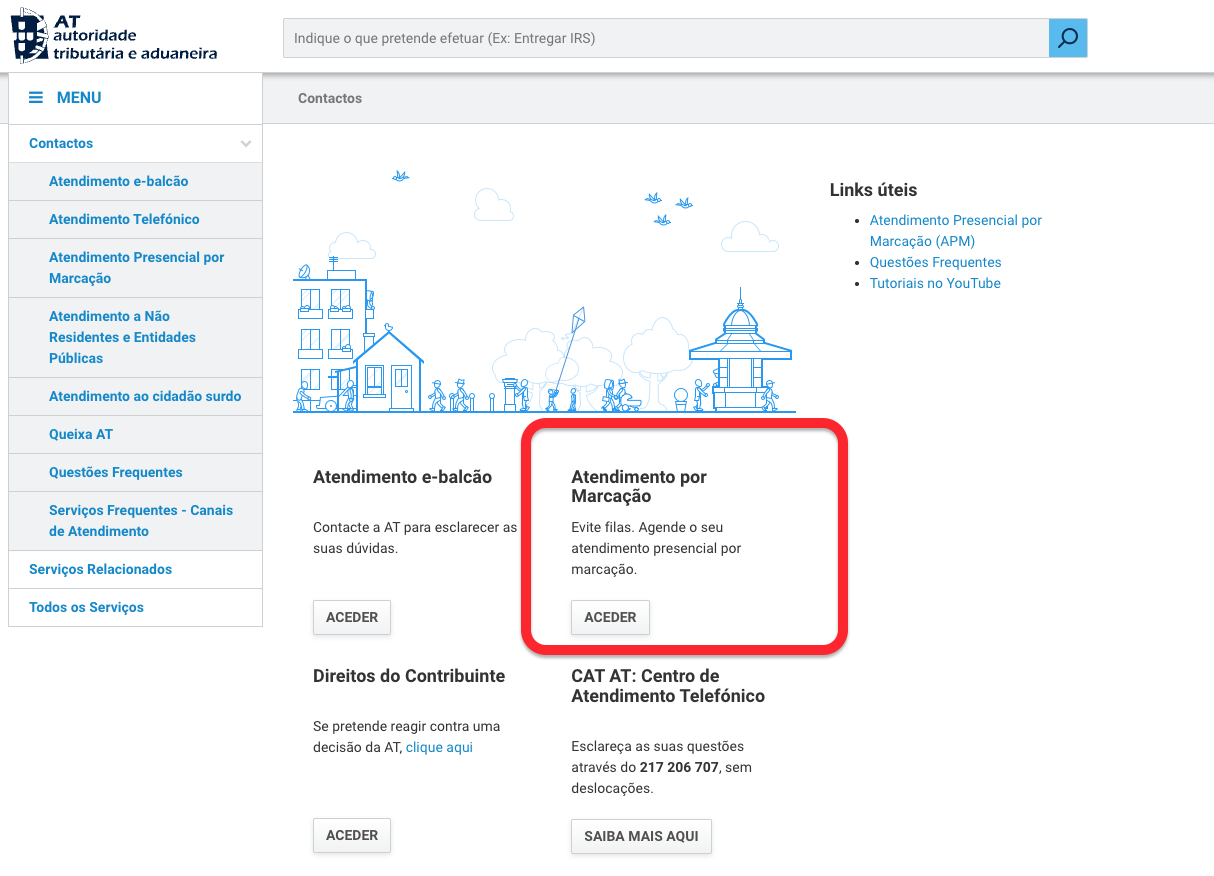Click SAIBA MAIS AQUI for Centro de Atendimento Telefónico

pos(641,836)
